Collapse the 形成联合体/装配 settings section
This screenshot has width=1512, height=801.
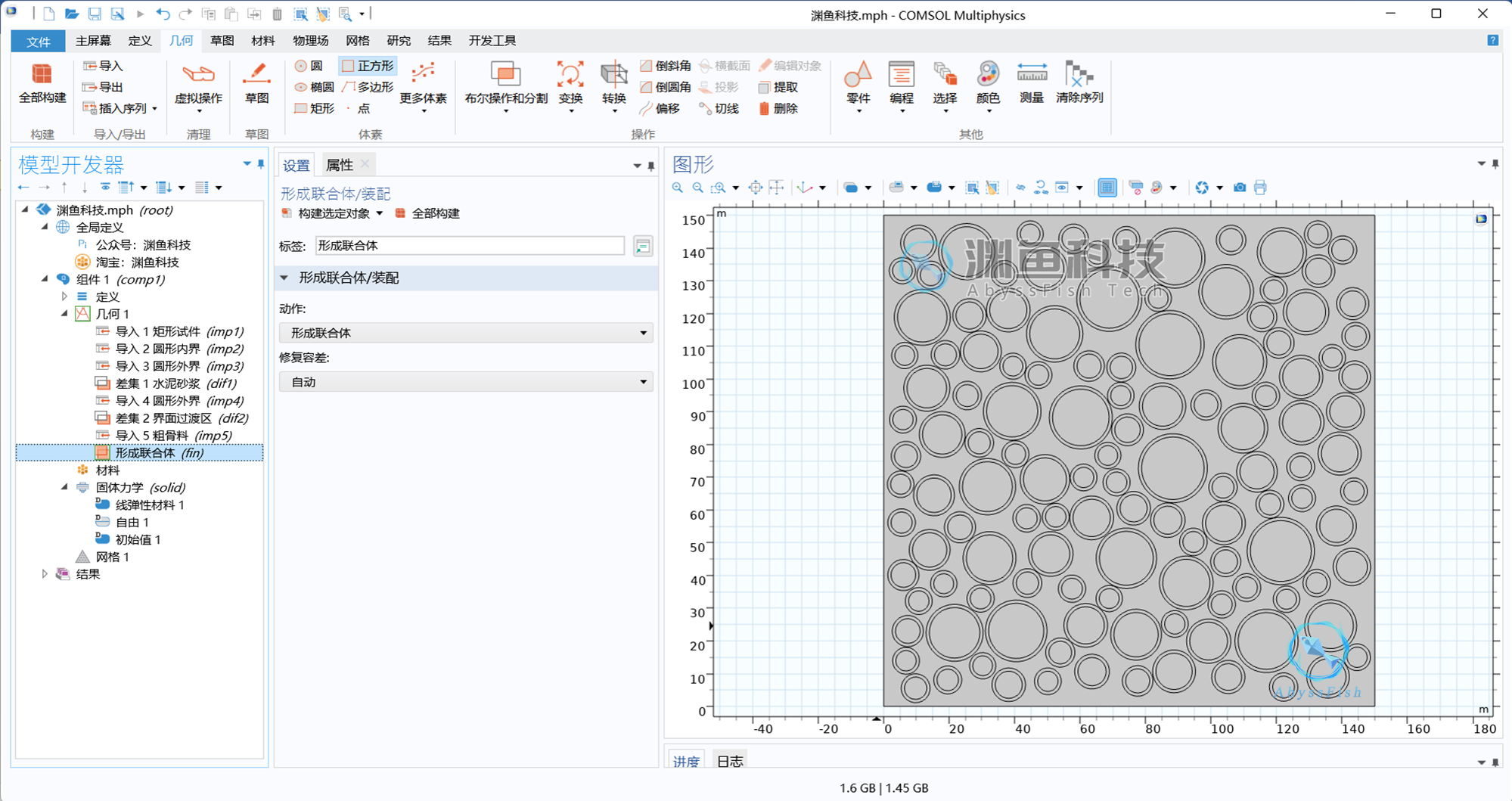click(x=284, y=278)
